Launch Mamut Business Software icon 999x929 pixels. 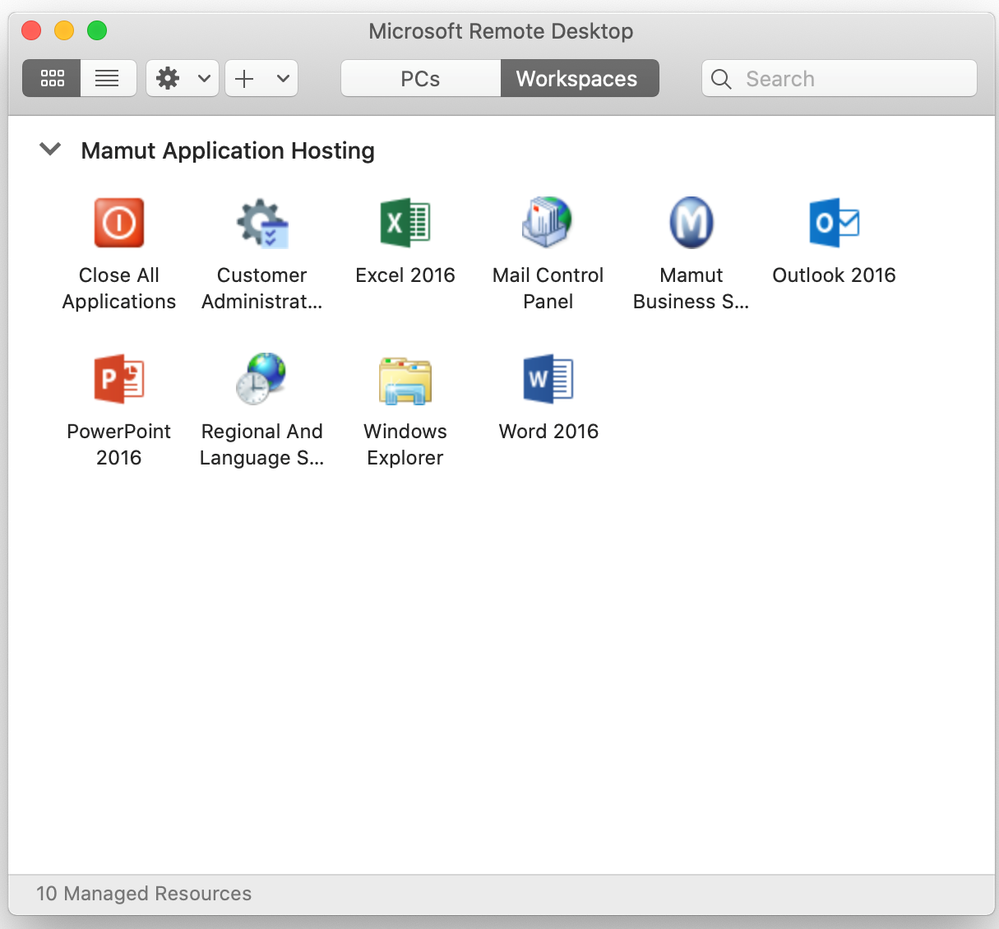691,222
